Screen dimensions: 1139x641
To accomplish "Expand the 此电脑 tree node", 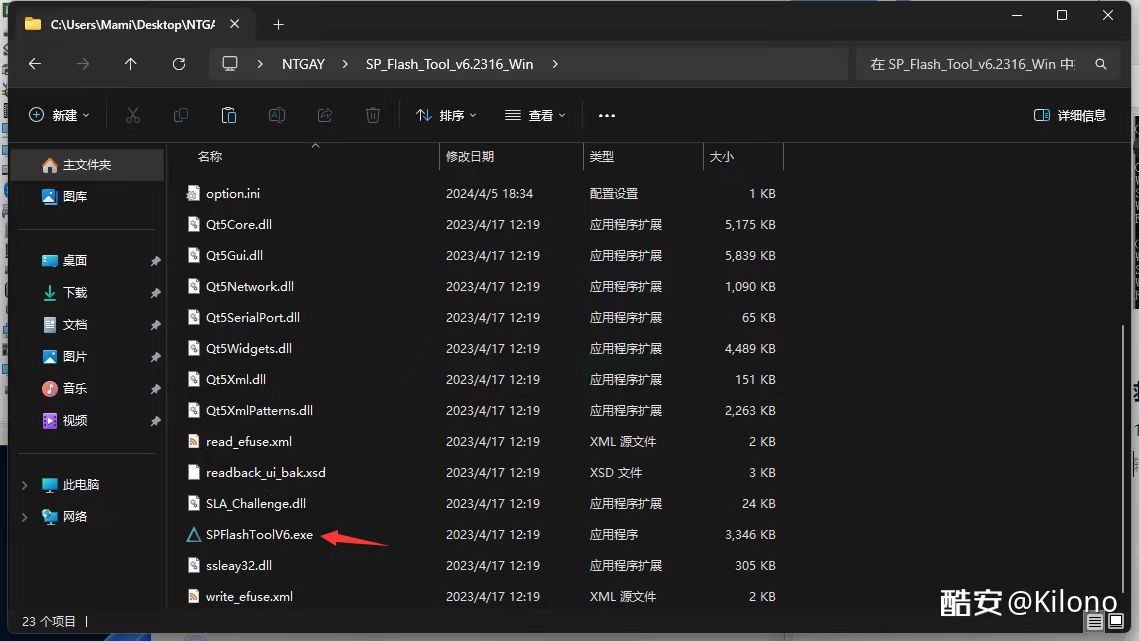I will 25,485.
